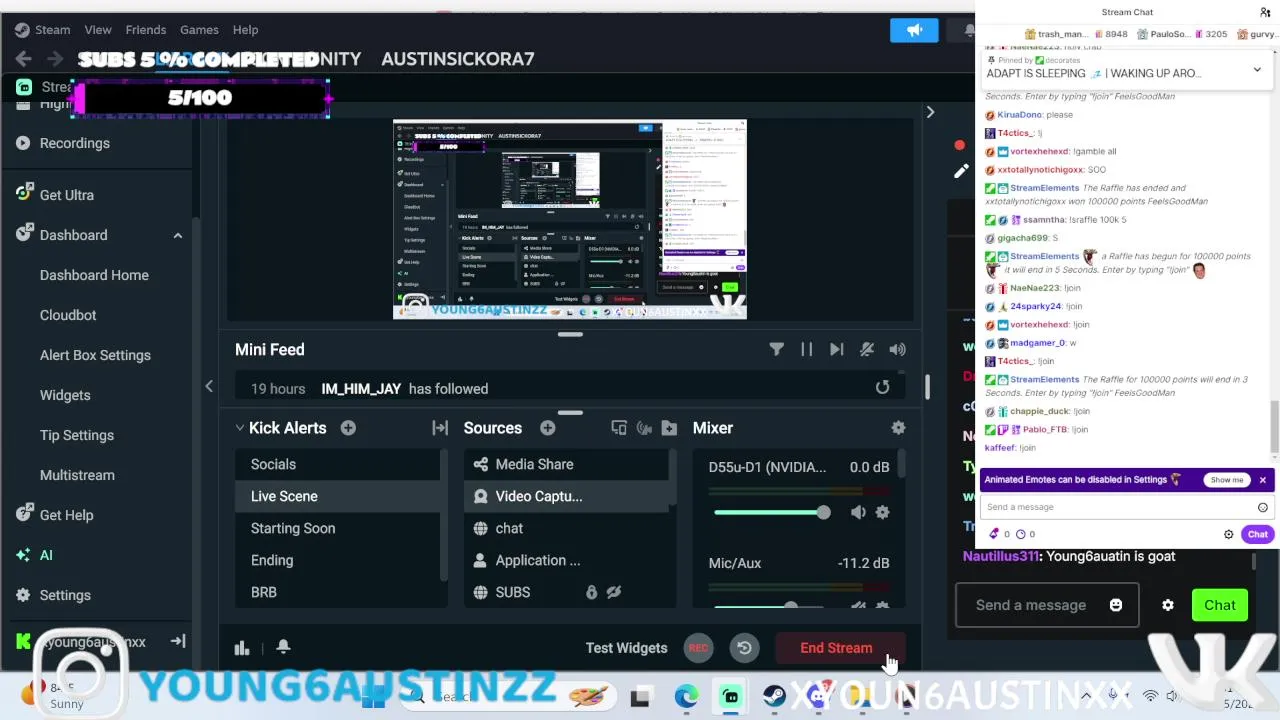Add a source folder
This screenshot has height=720, width=1280.
tap(669, 428)
